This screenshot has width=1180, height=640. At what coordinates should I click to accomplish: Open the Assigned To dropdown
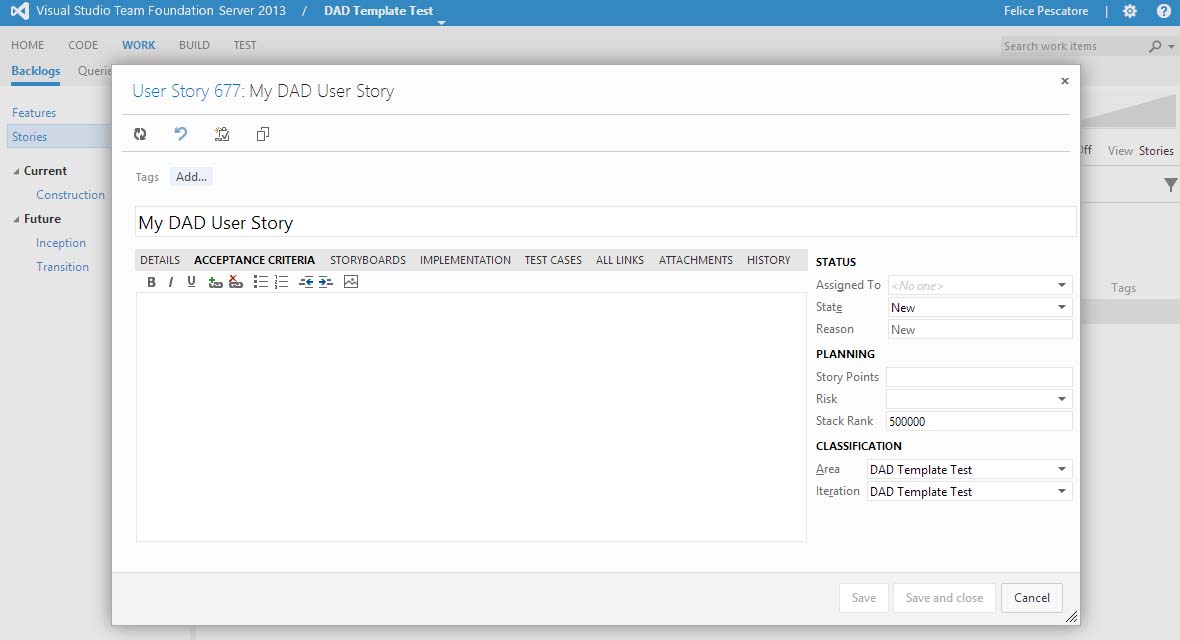[1062, 285]
